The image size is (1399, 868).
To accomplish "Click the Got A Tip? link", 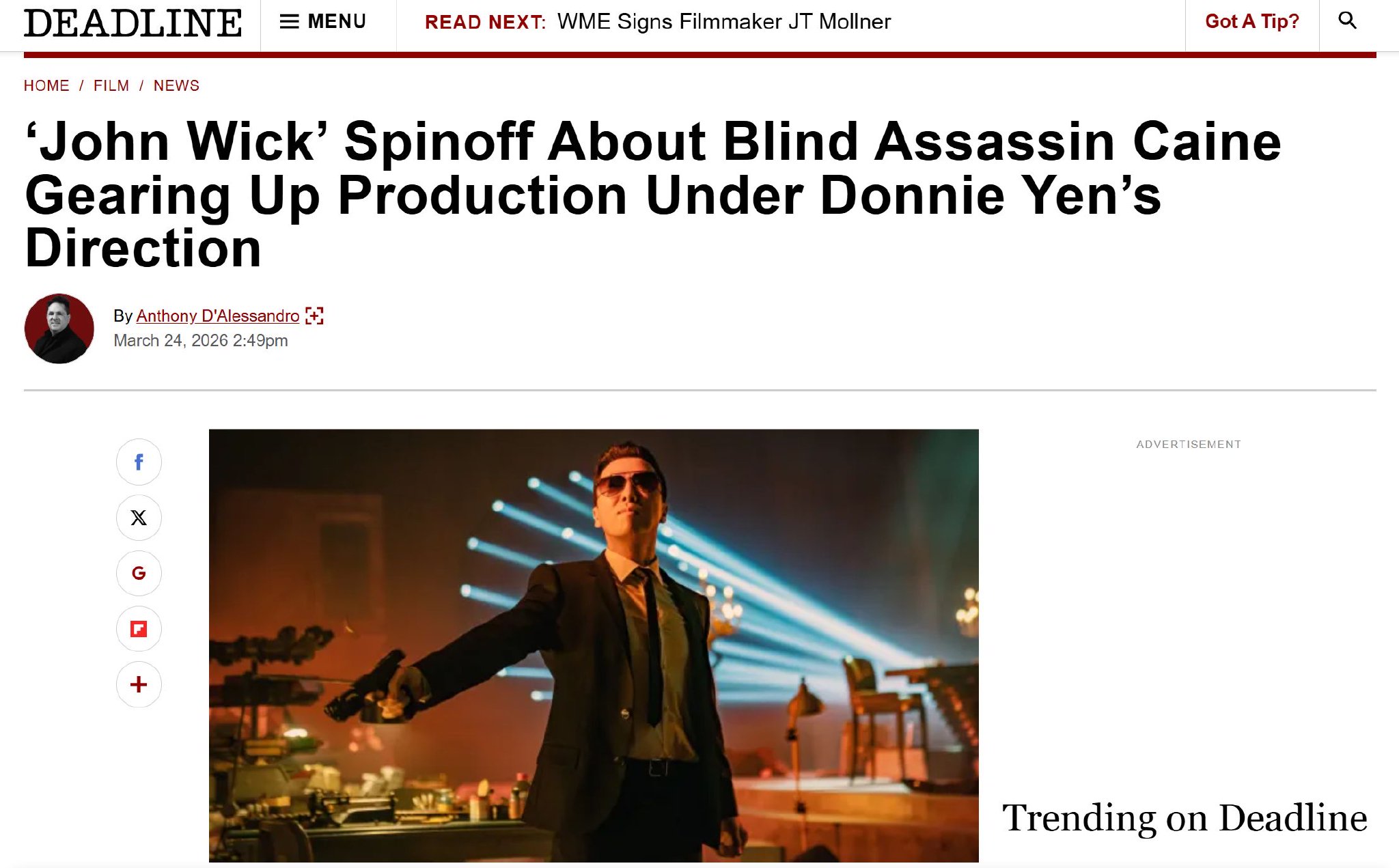I will click(1252, 21).
